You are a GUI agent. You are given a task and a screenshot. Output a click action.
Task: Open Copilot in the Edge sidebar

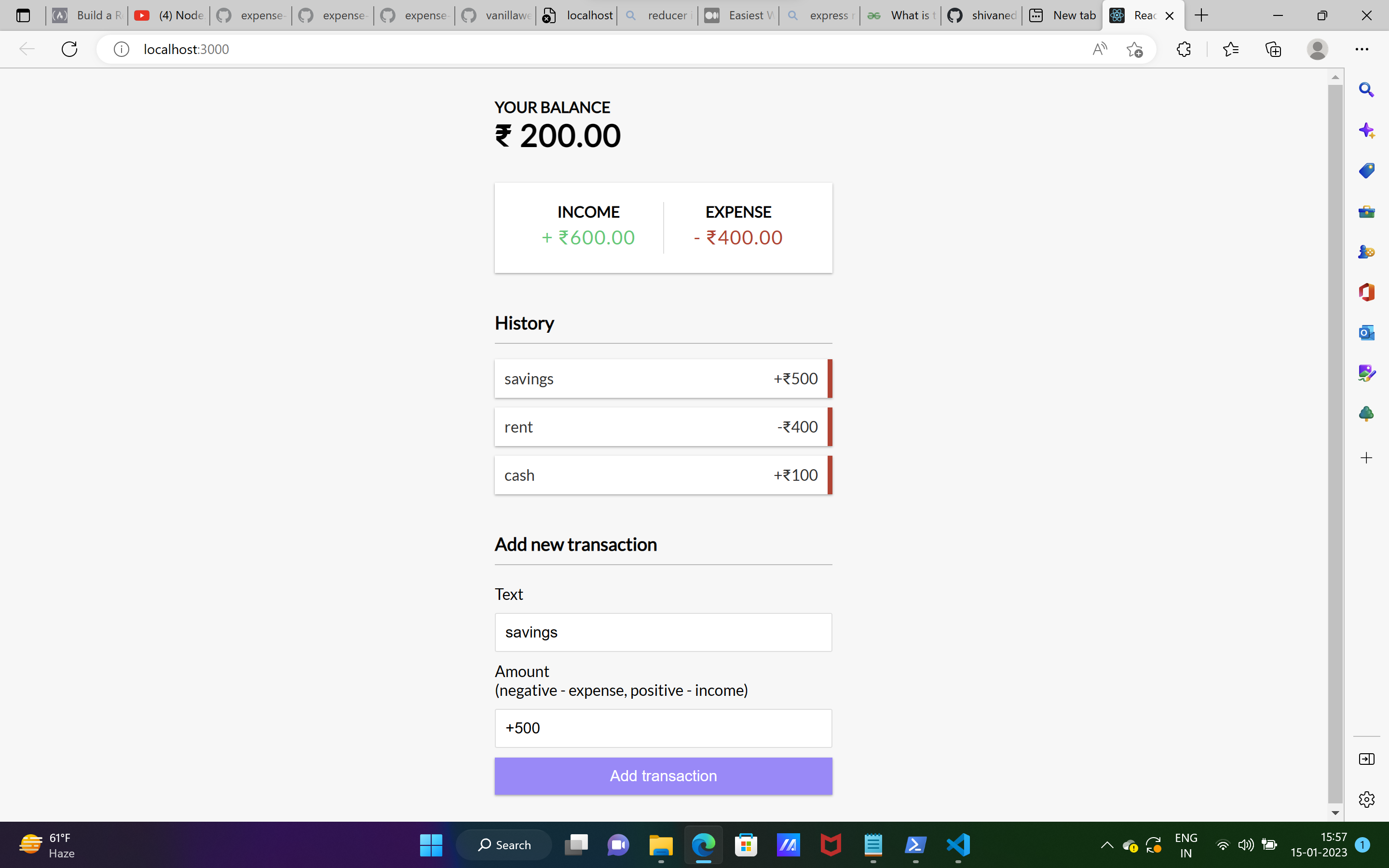pos(1366,130)
